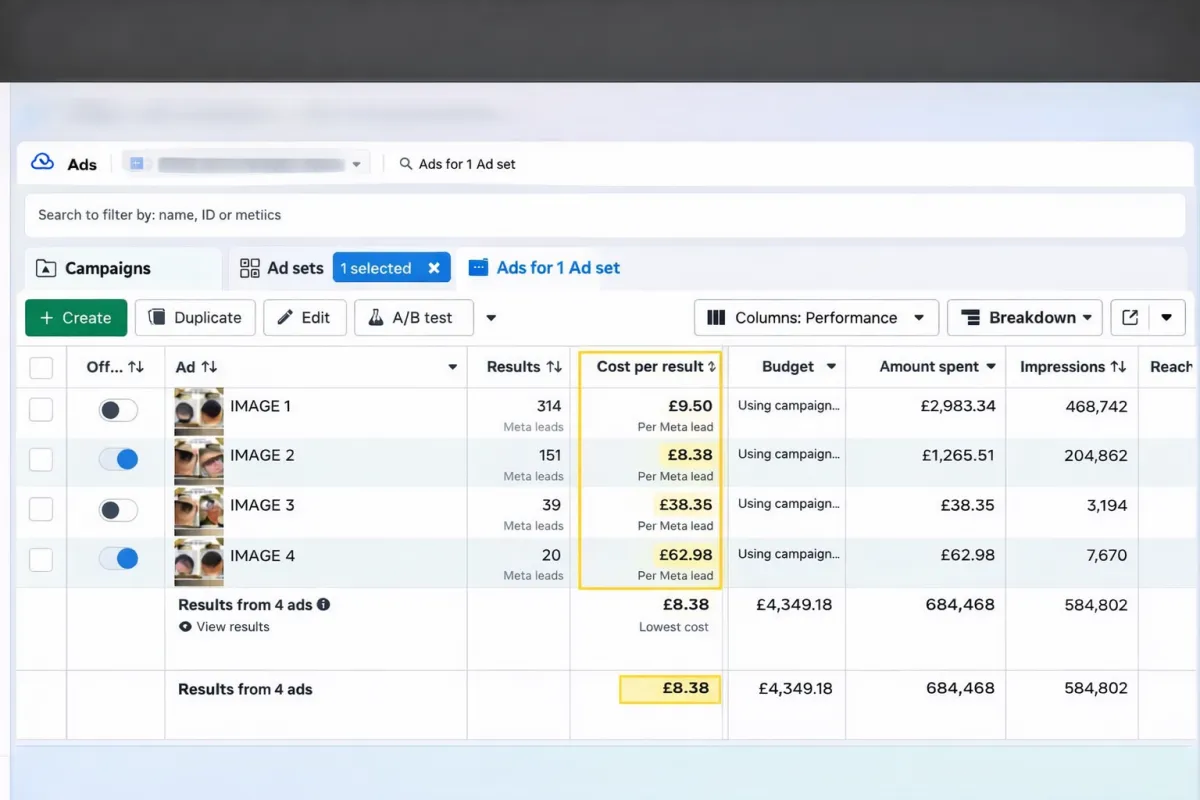Click the £62.98 cost per result value
The image size is (1200, 800).
click(x=685, y=556)
